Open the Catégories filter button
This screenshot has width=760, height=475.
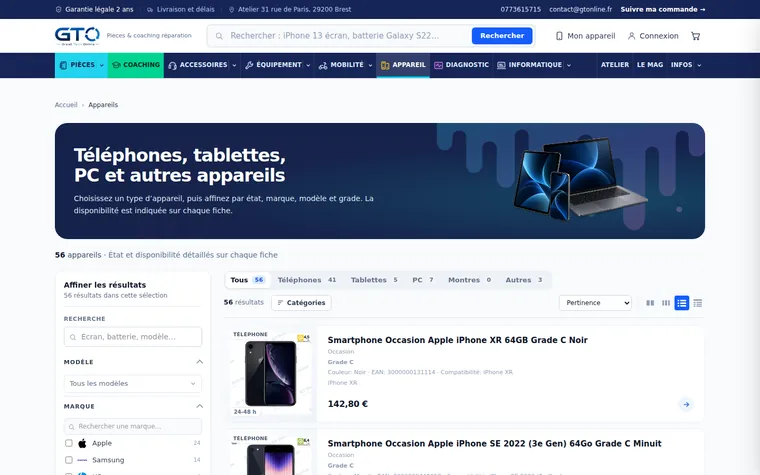point(301,302)
